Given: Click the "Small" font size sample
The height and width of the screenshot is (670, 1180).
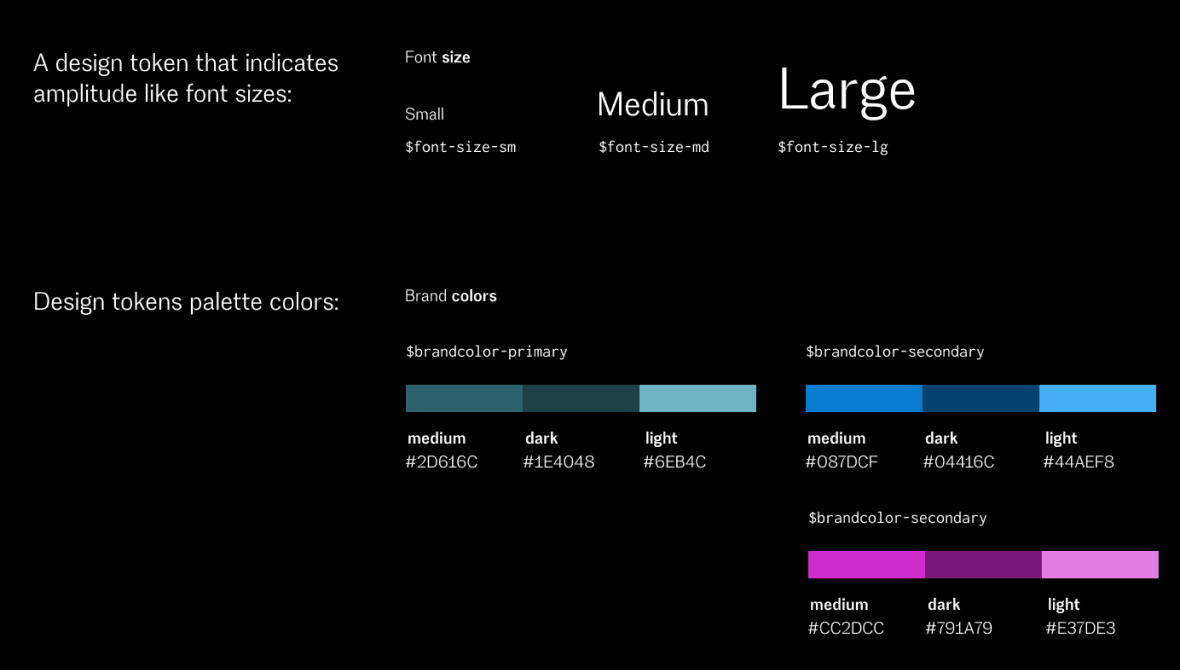Looking at the screenshot, I should point(424,114).
